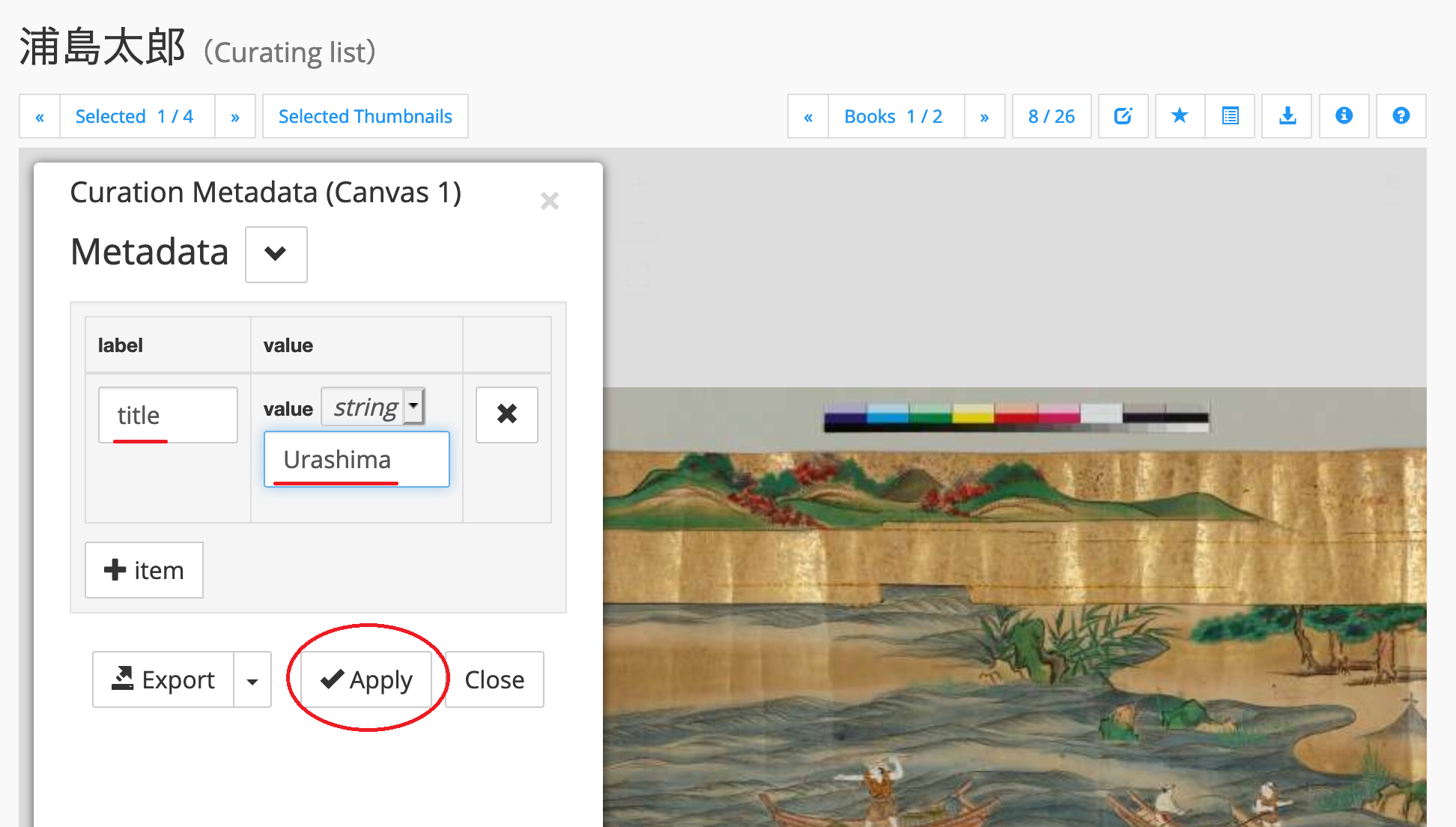
Task: Click the help/question mark icon
Action: (1401, 116)
